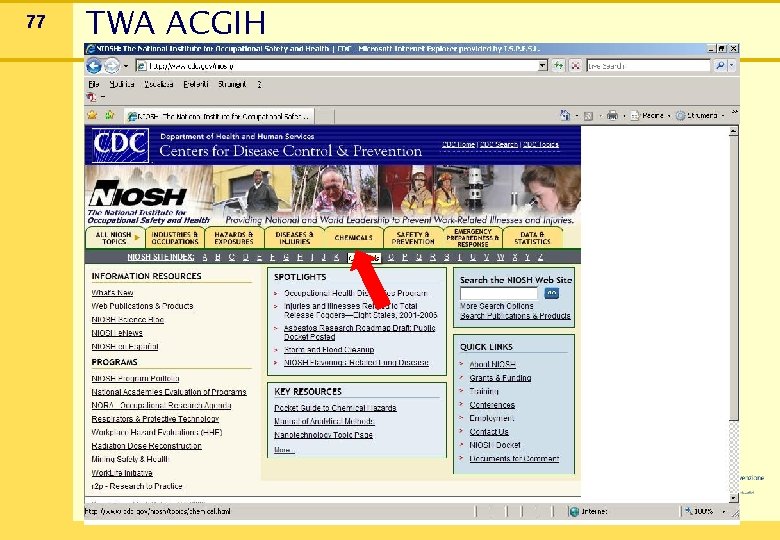Image resolution: width=780 pixels, height=540 pixels.
Task: Open the fourth menu bar item
Action: coord(195,84)
